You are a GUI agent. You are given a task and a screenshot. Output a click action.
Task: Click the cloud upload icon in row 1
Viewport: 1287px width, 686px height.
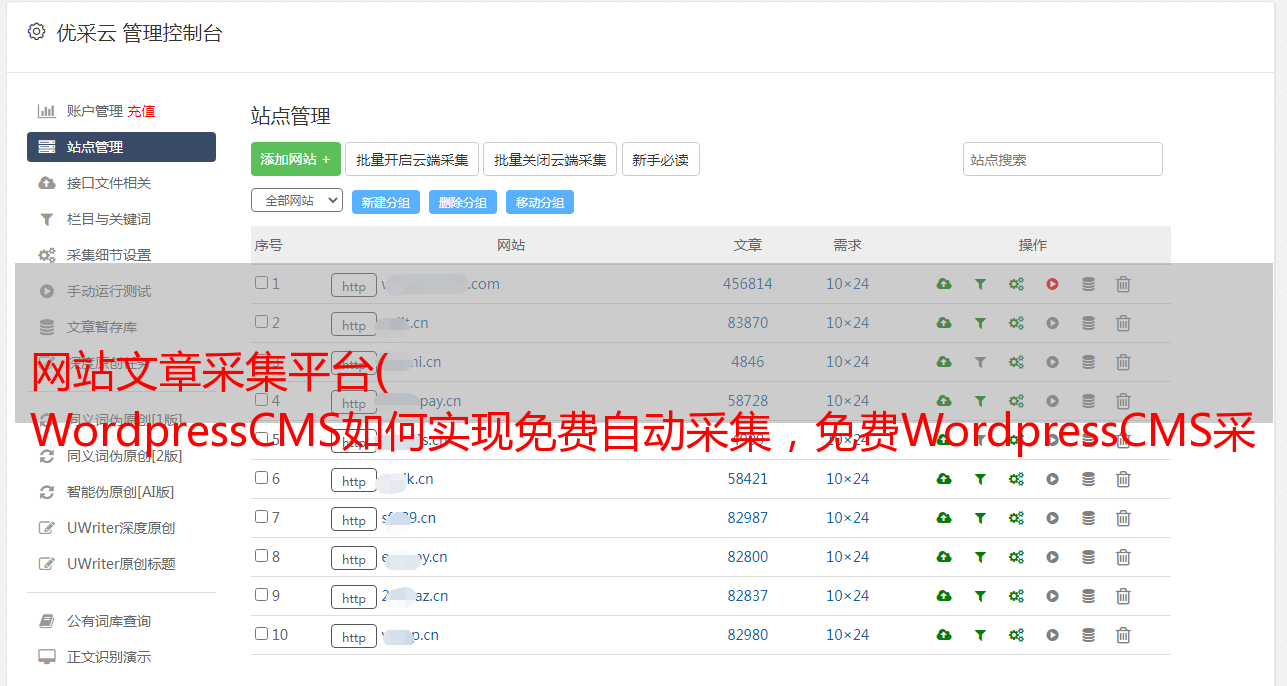(944, 284)
